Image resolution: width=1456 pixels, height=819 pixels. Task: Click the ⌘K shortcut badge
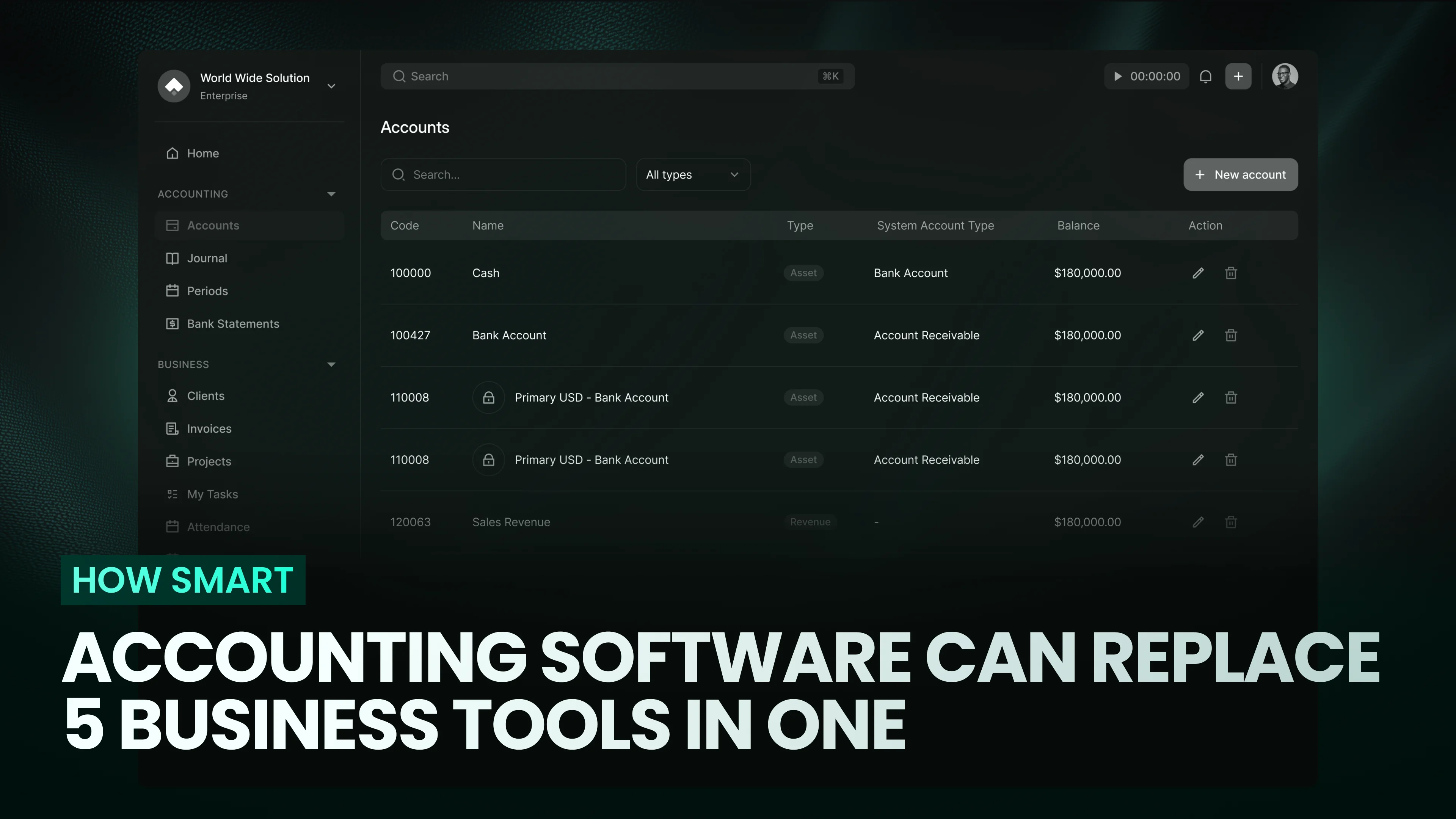(830, 76)
